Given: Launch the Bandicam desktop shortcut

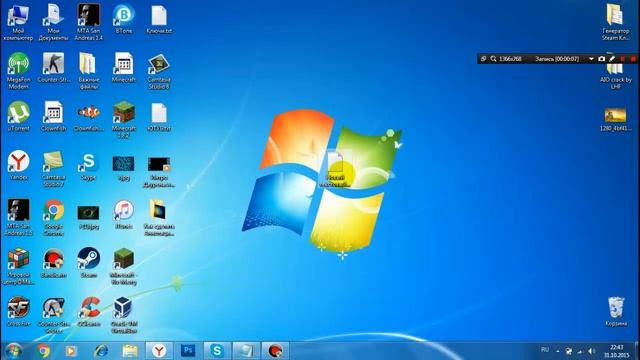Looking at the screenshot, I should (53, 263).
